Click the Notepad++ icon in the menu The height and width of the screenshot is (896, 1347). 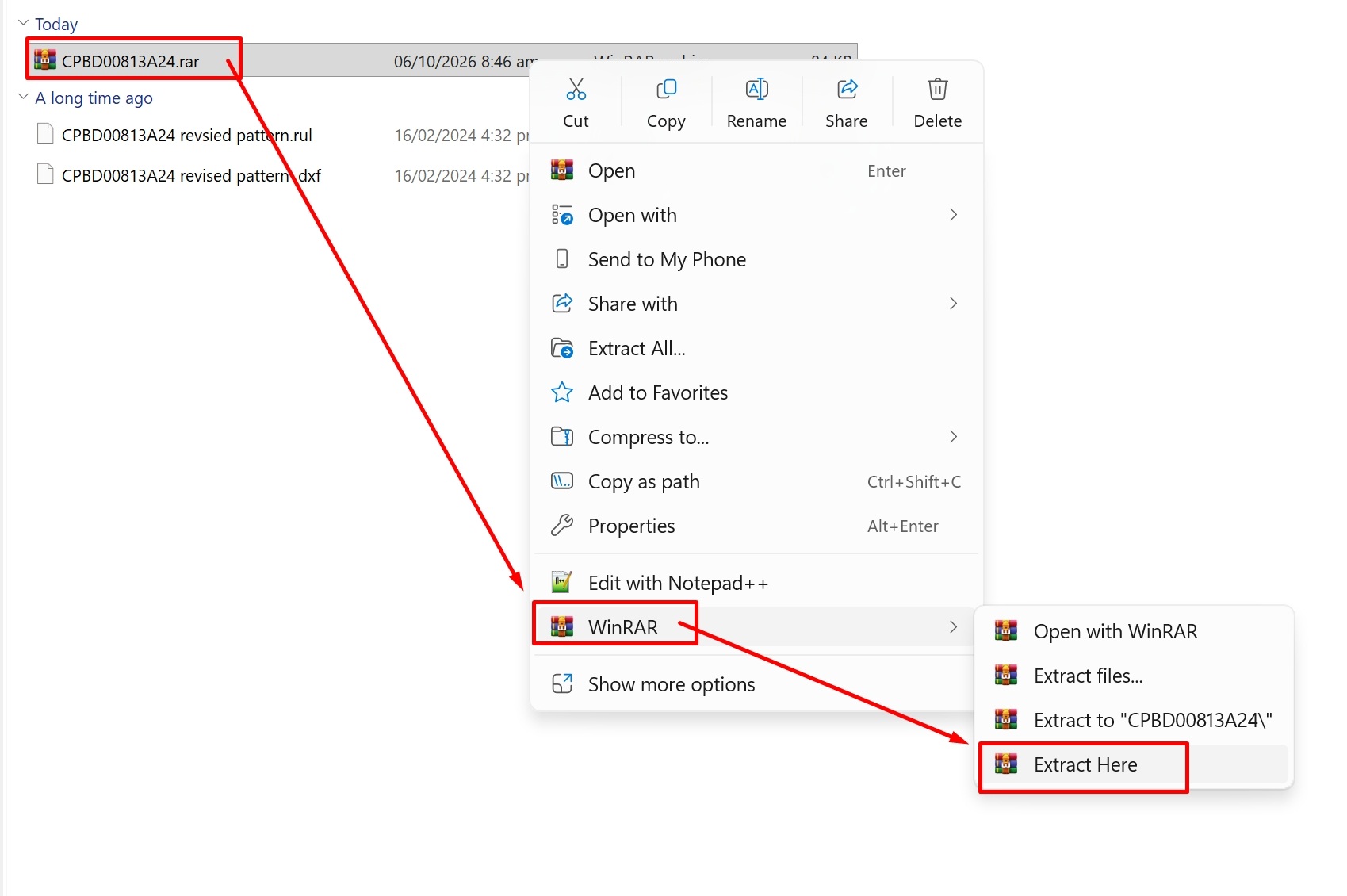pyautogui.click(x=562, y=583)
